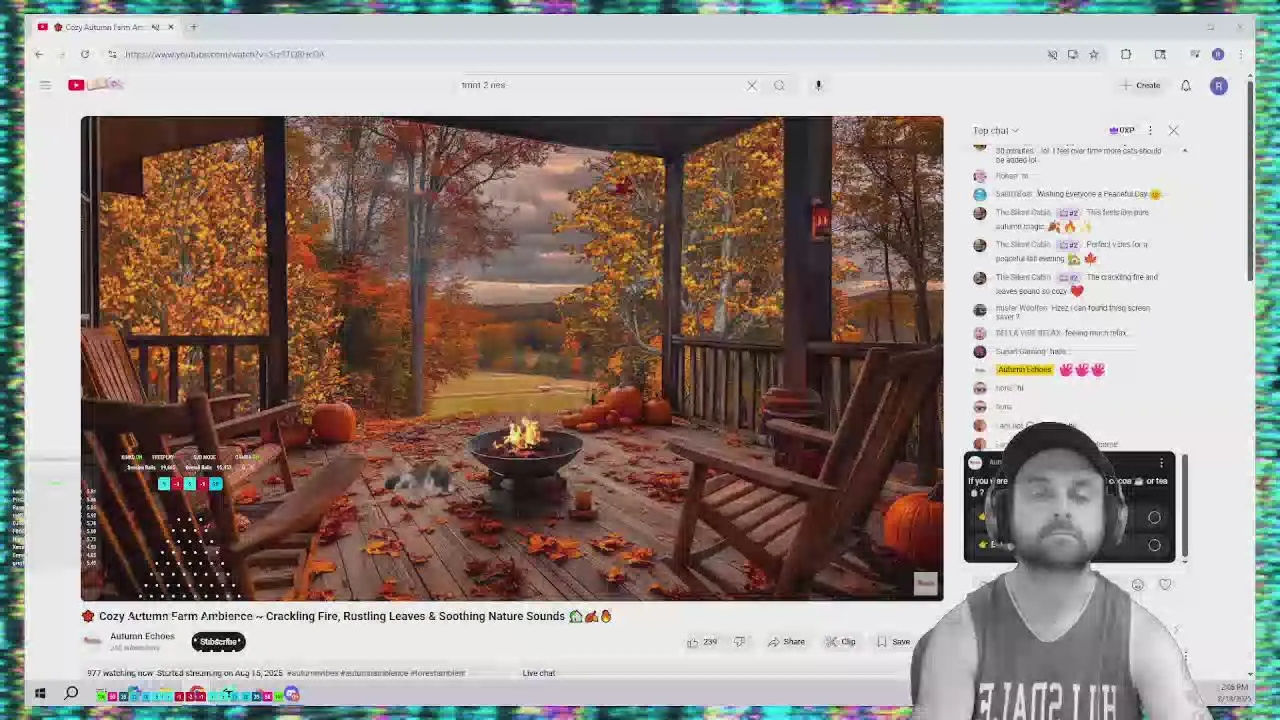Like the video
The height and width of the screenshot is (720, 1280).
click(701, 642)
